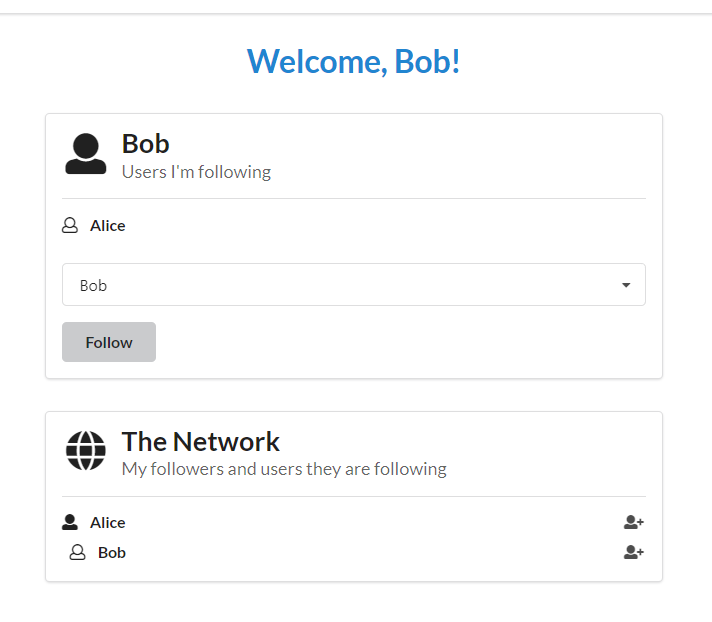
Task: Click the globe icon beside The Network
Action: tap(86, 450)
